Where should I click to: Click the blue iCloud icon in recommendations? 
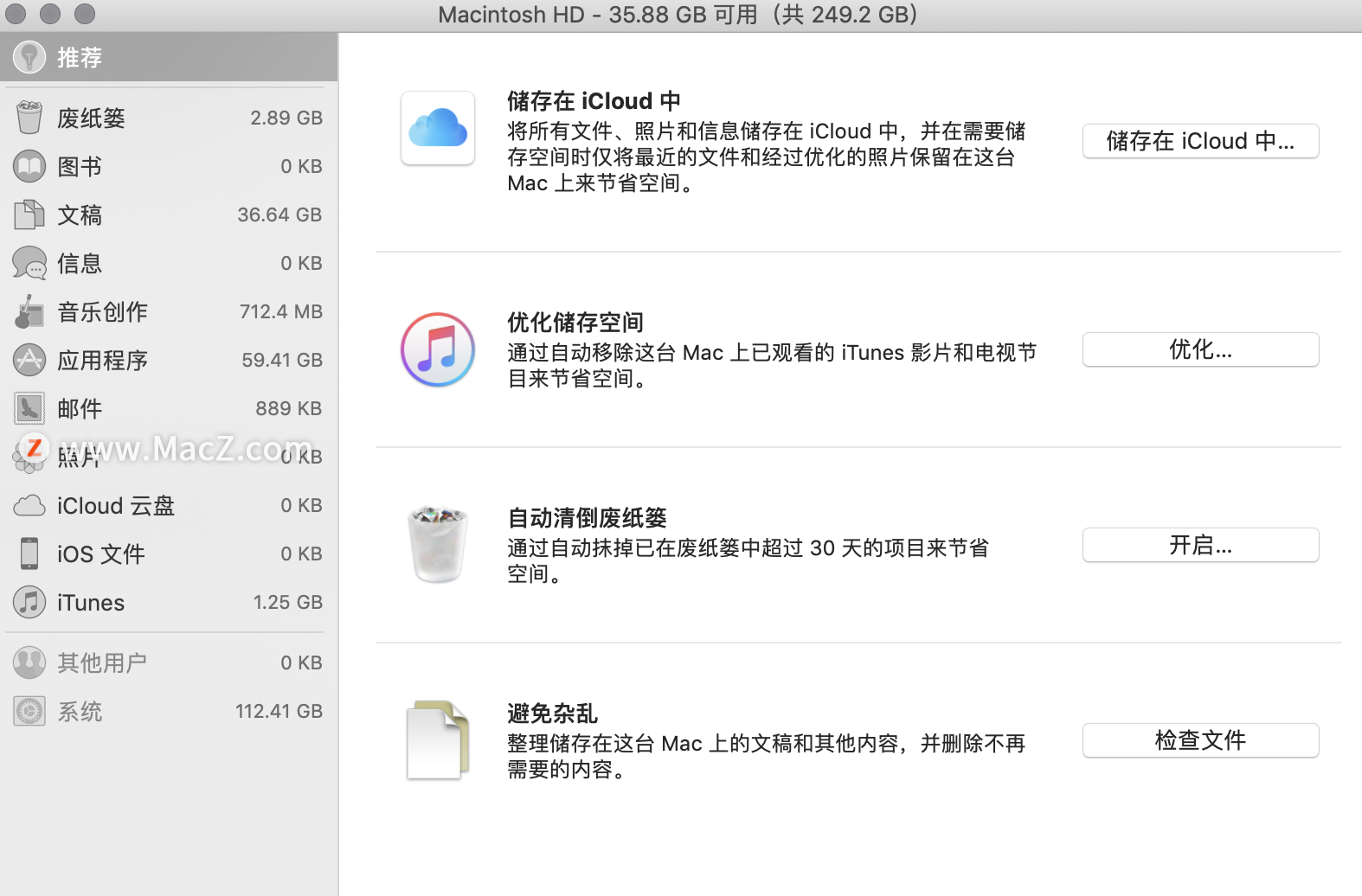[x=438, y=128]
